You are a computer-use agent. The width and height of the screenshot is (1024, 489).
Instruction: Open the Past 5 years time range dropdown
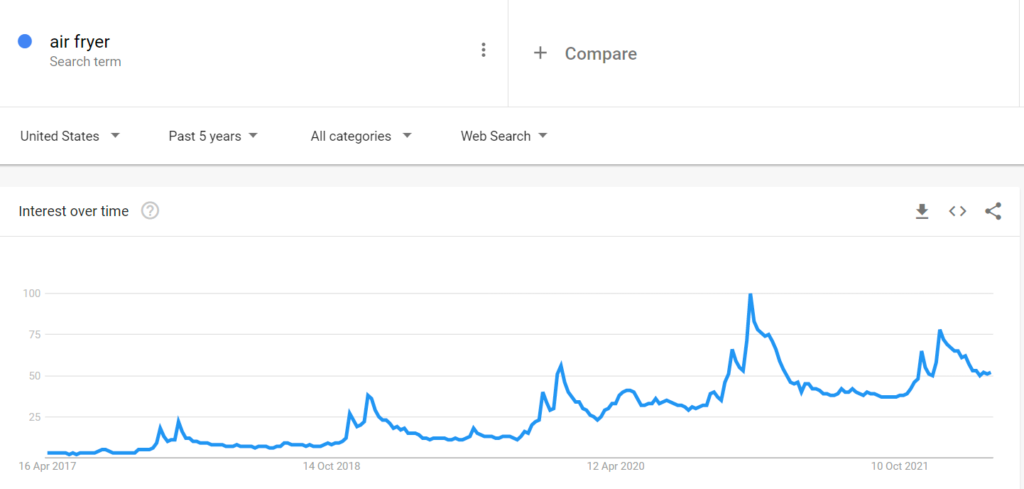click(x=213, y=136)
